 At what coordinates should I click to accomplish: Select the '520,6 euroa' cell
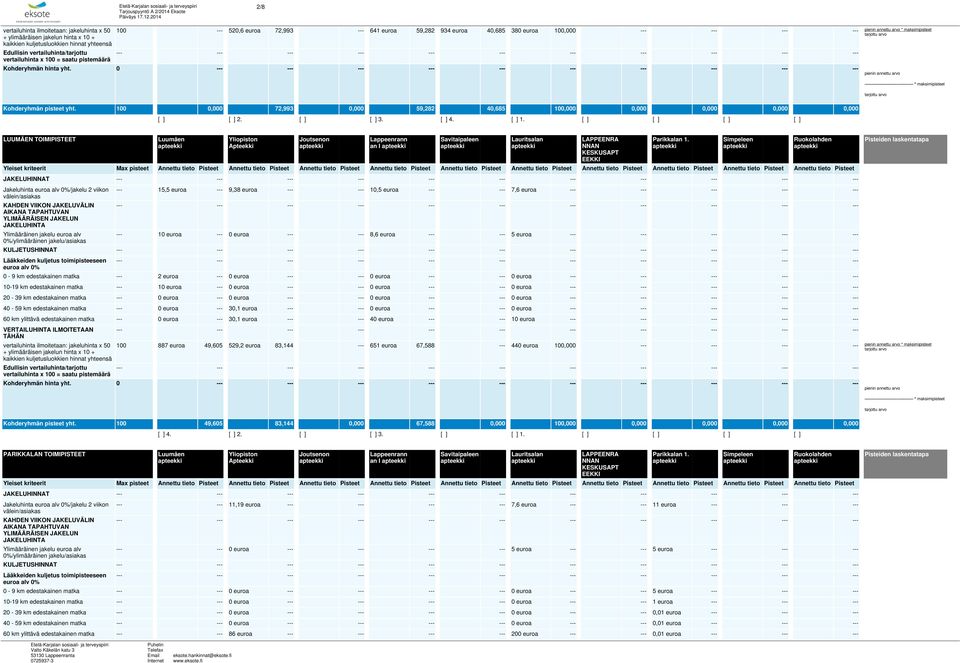(244, 30)
